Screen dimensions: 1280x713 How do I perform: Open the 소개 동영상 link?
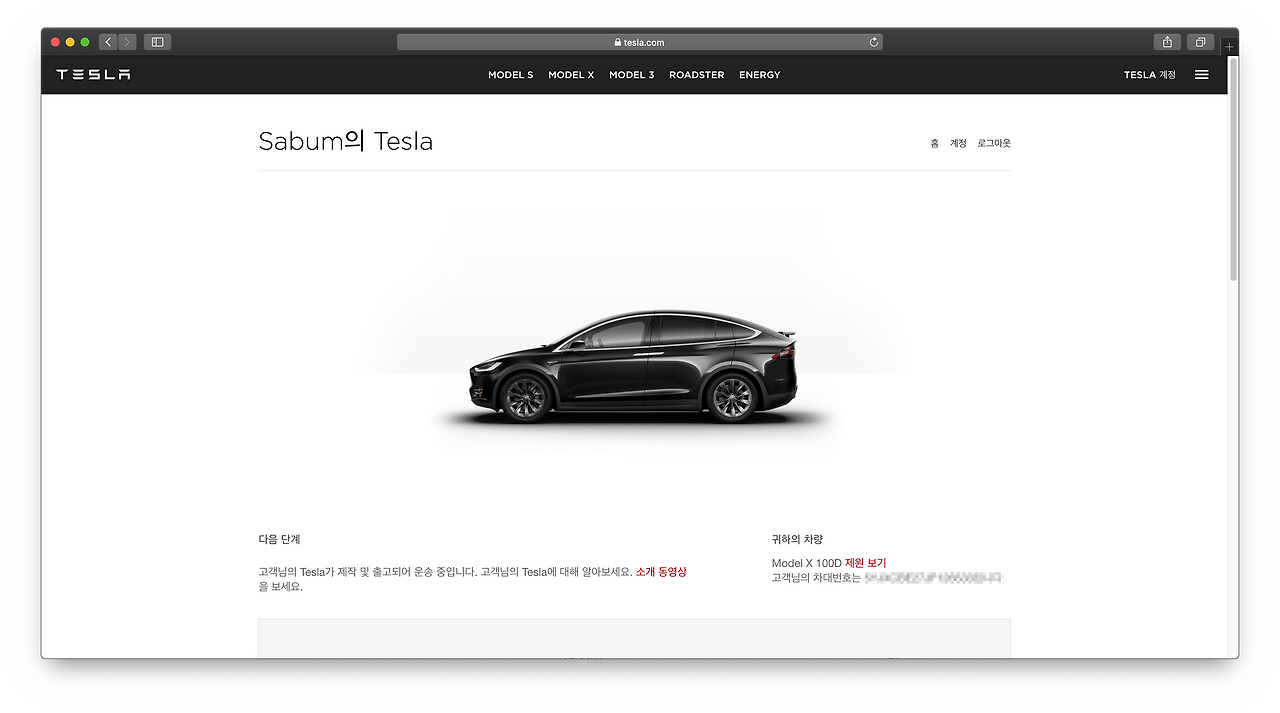661,572
